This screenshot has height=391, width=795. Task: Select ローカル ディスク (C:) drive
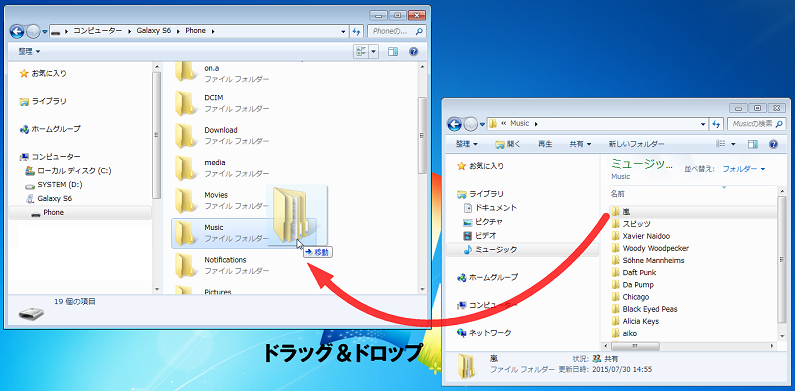pos(68,171)
